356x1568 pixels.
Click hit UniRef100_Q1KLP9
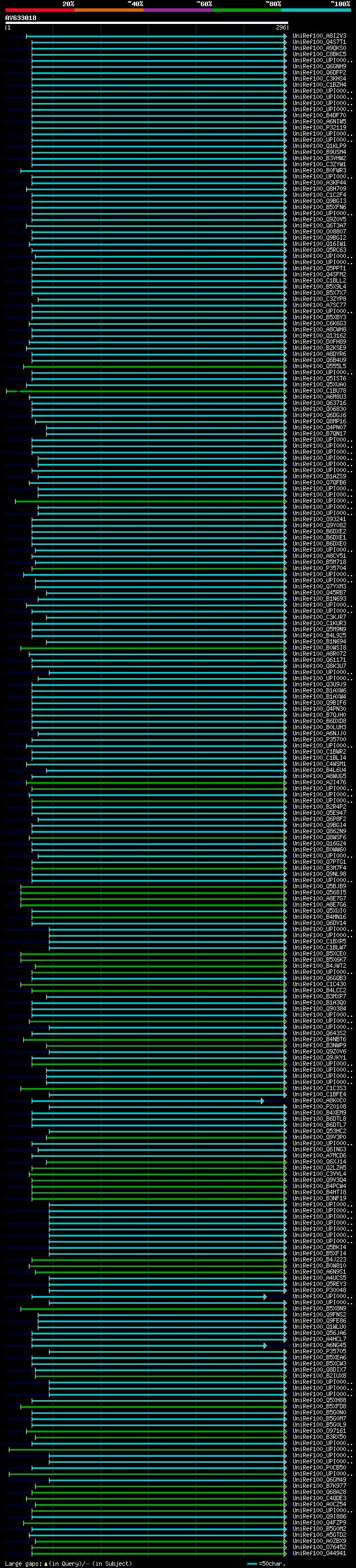click(x=319, y=146)
